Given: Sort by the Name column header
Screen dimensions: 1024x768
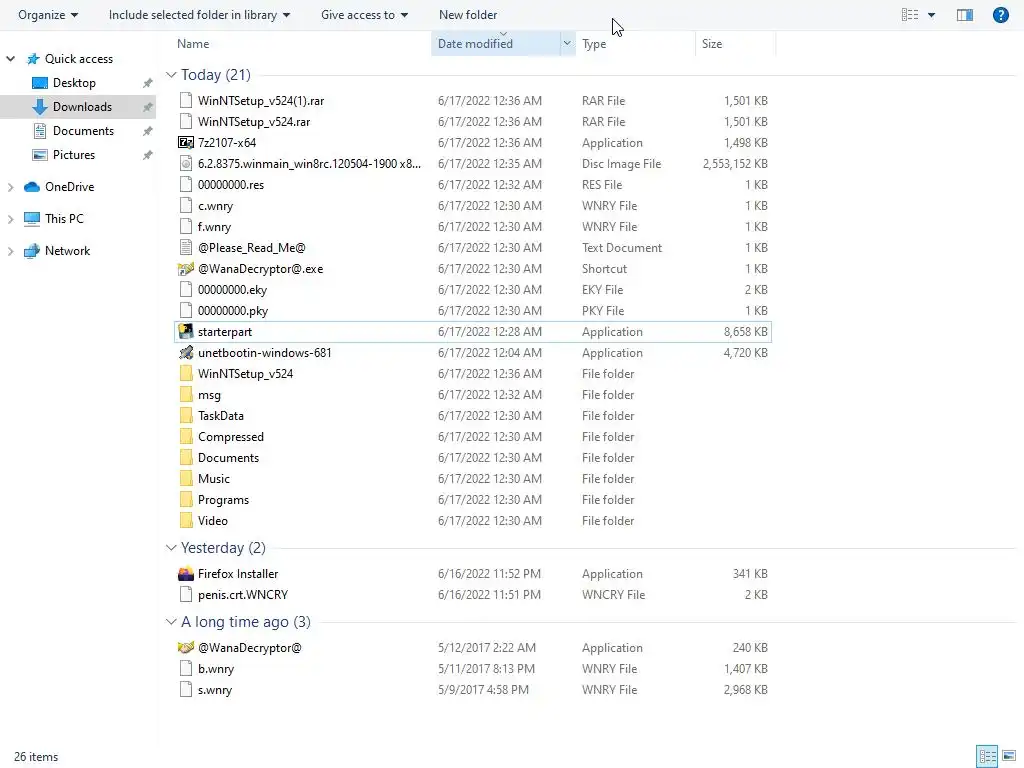Looking at the screenshot, I should tap(193, 44).
